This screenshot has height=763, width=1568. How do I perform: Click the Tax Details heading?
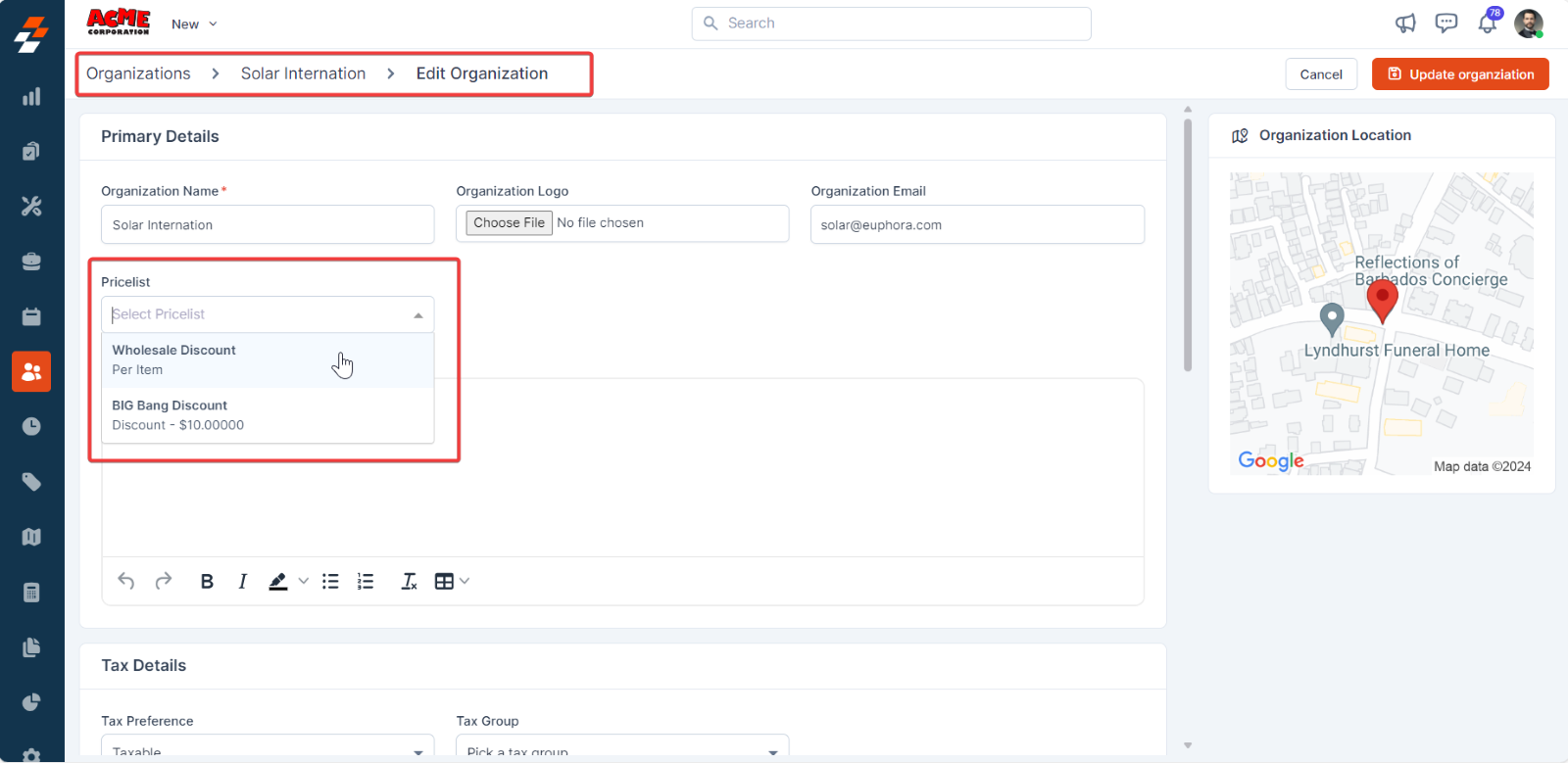click(144, 665)
